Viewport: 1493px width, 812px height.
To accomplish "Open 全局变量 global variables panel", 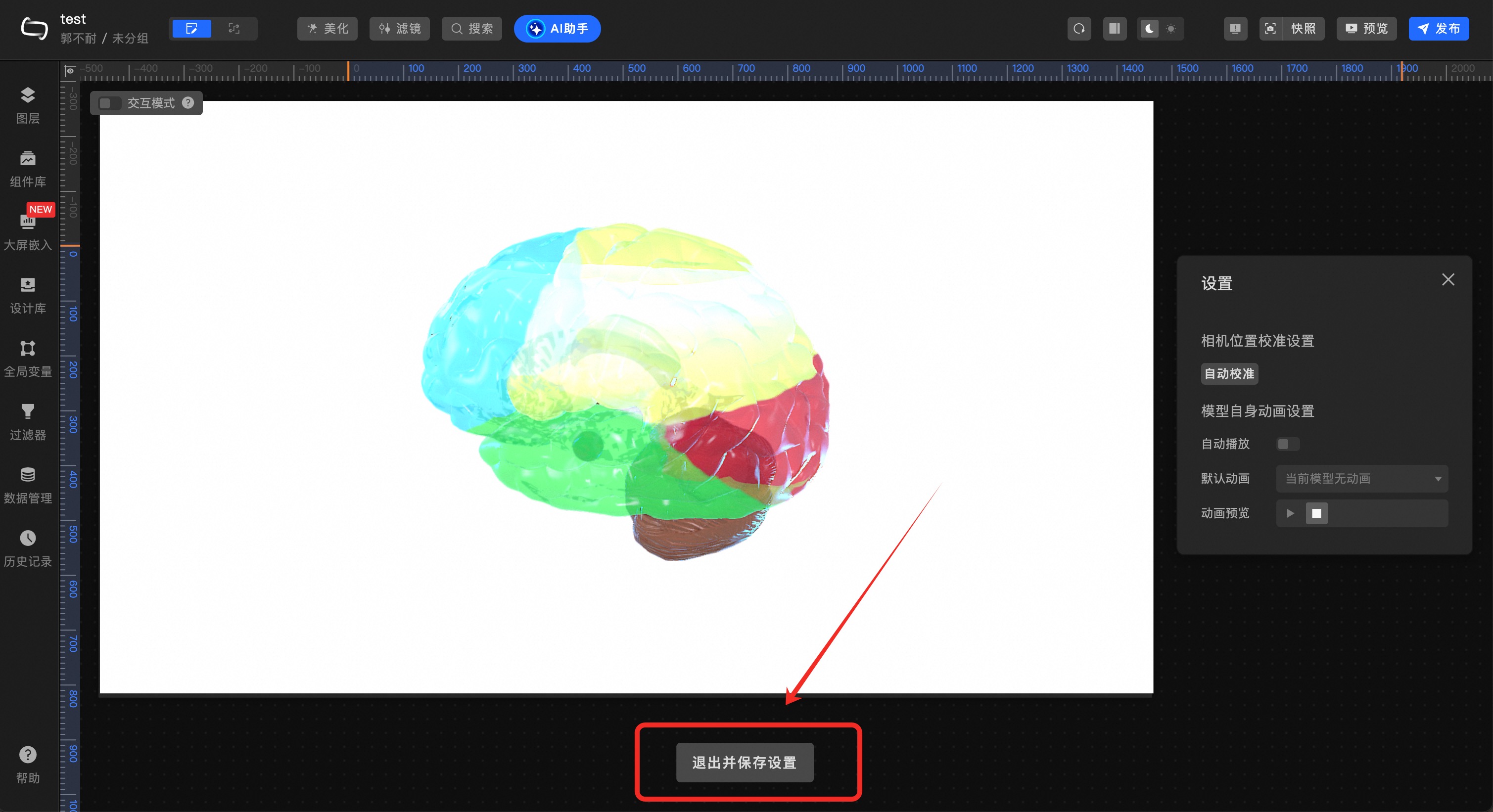I will [27, 358].
